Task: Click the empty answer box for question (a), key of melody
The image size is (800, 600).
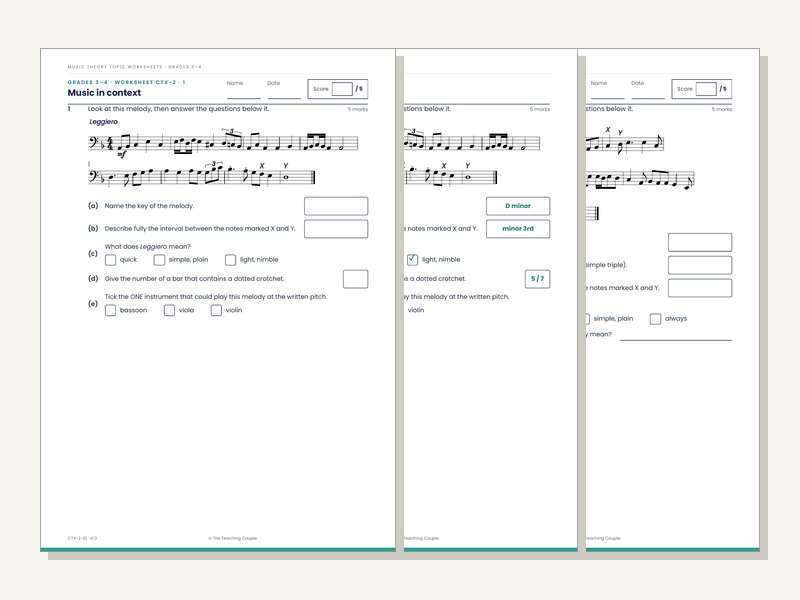Action: pyautogui.click(x=336, y=206)
